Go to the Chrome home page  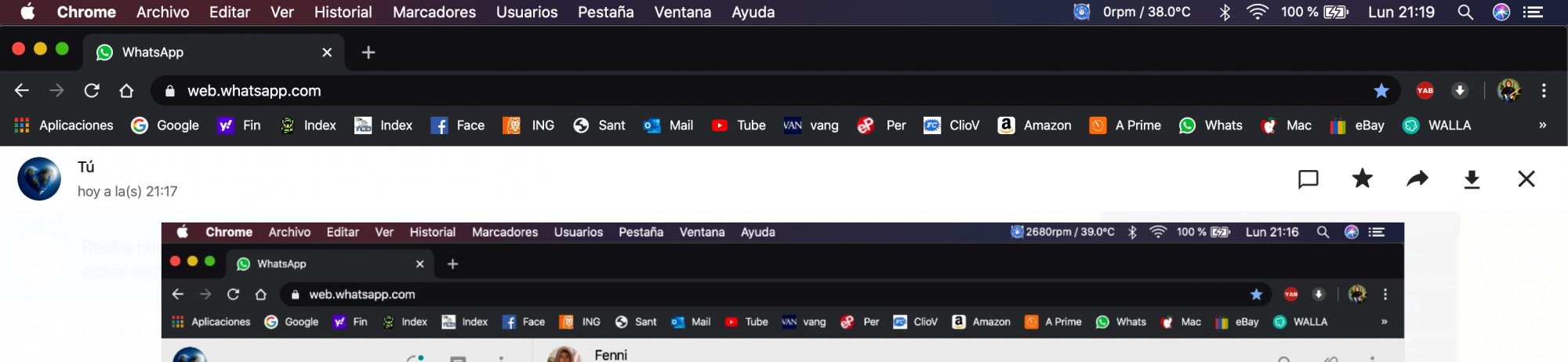126,90
